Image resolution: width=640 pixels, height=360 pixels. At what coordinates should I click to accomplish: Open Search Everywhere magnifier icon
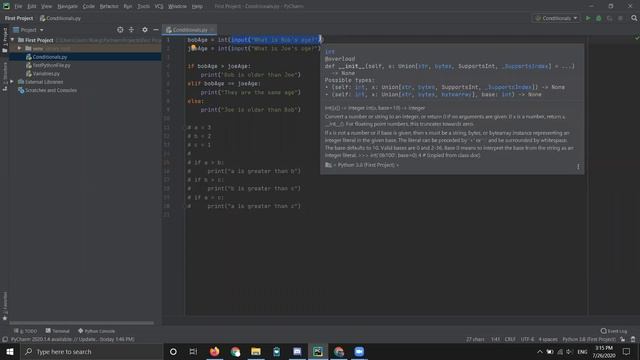pyautogui.click(x=634, y=18)
